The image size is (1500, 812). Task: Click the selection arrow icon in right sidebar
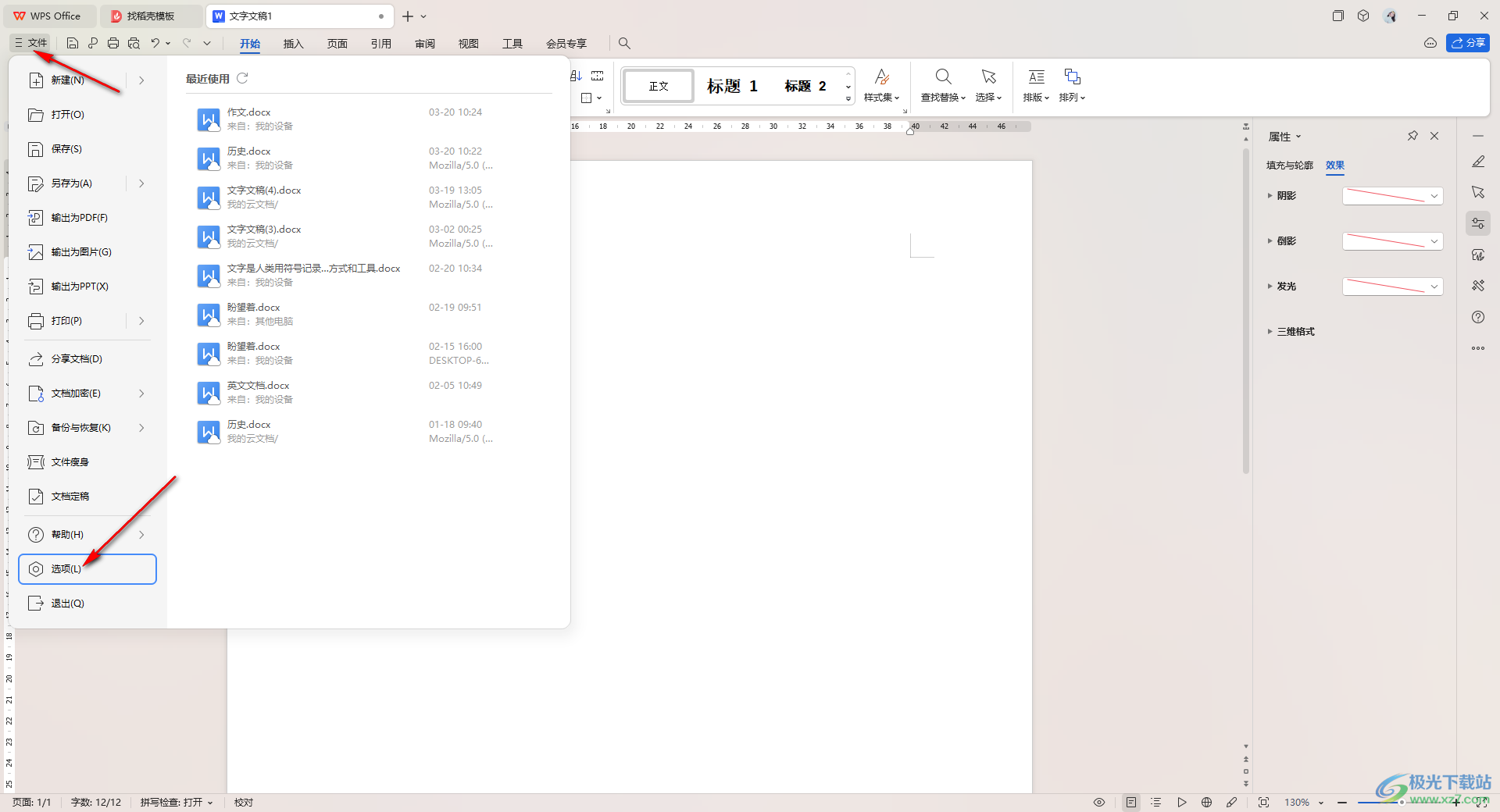pyautogui.click(x=1478, y=192)
